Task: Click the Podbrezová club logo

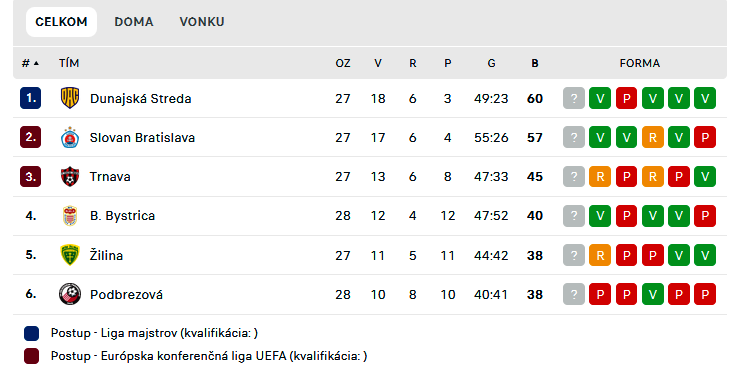Action: (70, 294)
